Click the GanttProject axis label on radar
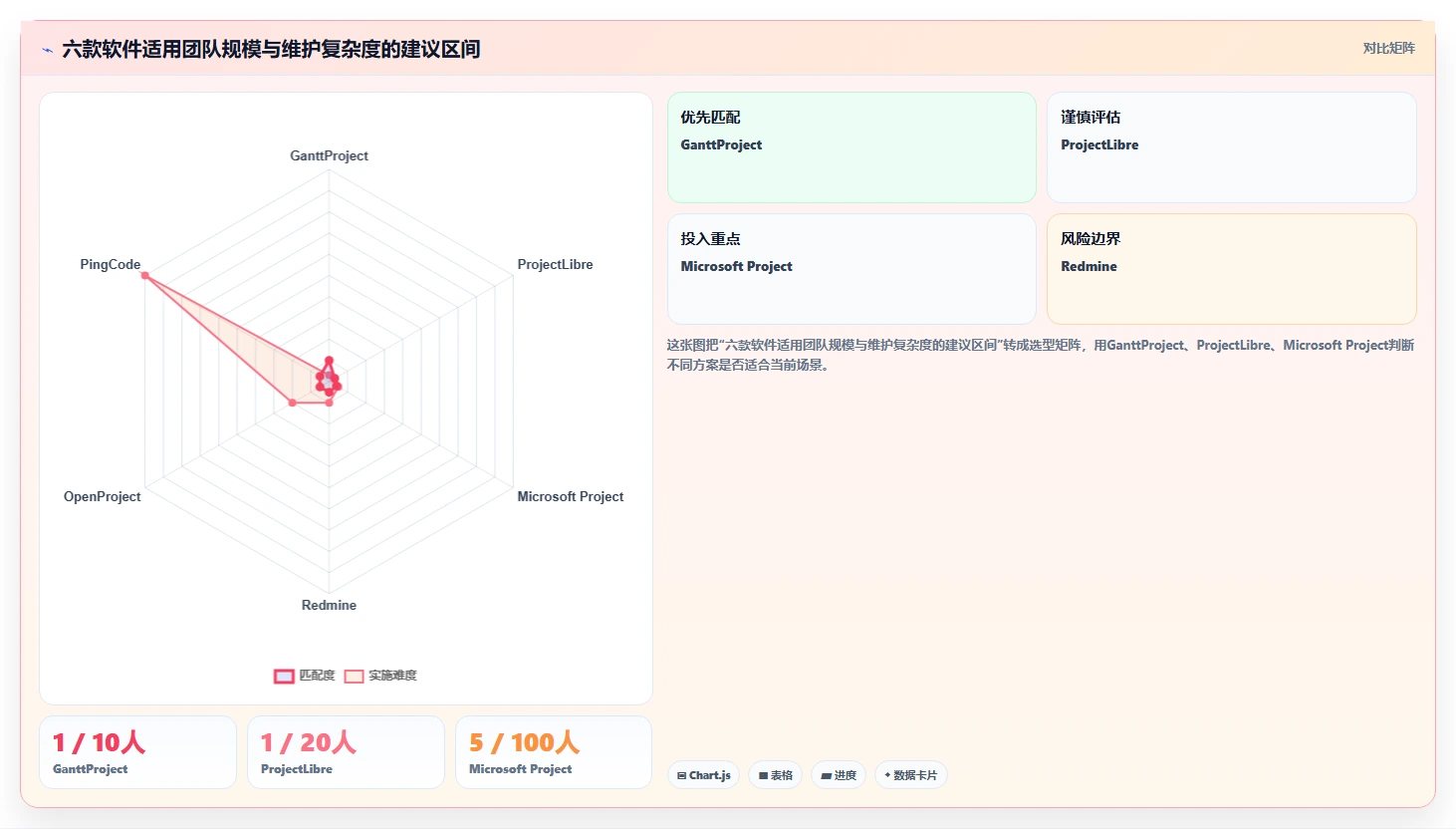1456x829 pixels. [329, 155]
